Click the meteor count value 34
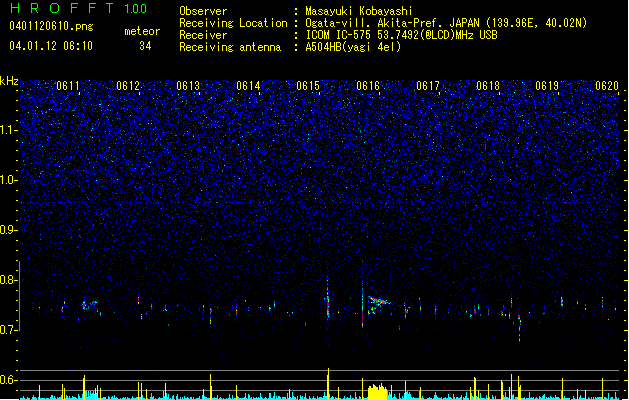The image size is (629, 400). point(145,46)
